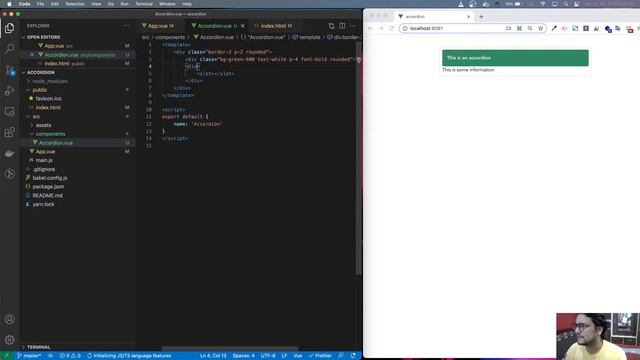Close the accordion browser tab
This screenshot has width=640, height=360.
tap(468, 17)
